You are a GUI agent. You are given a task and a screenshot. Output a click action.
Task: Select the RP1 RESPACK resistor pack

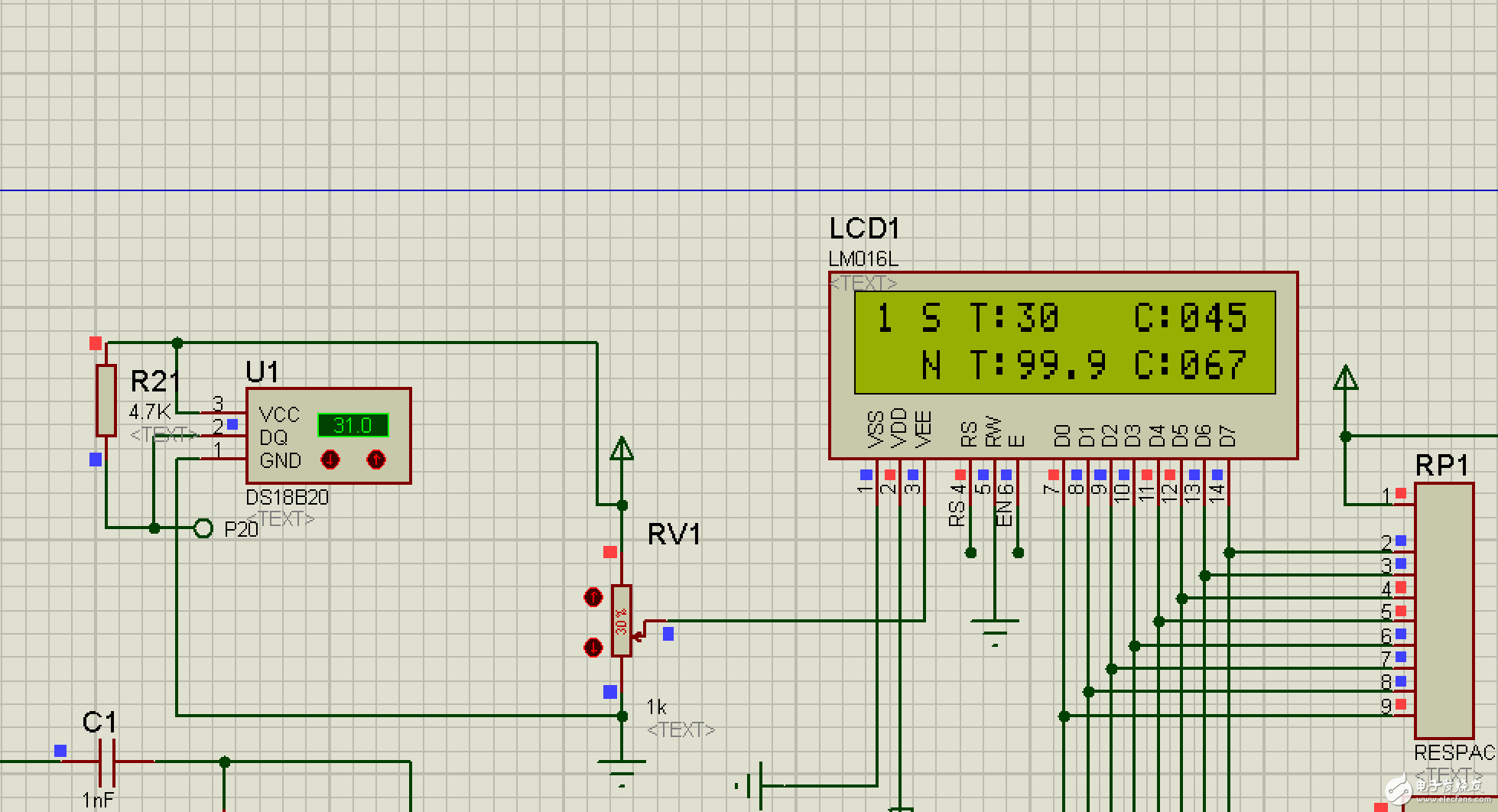pos(1444,610)
